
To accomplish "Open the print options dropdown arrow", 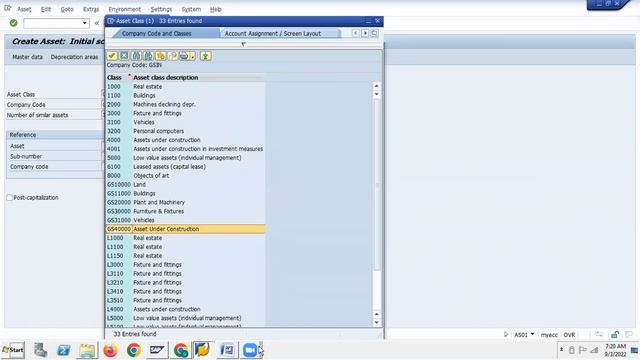I will (192, 56).
